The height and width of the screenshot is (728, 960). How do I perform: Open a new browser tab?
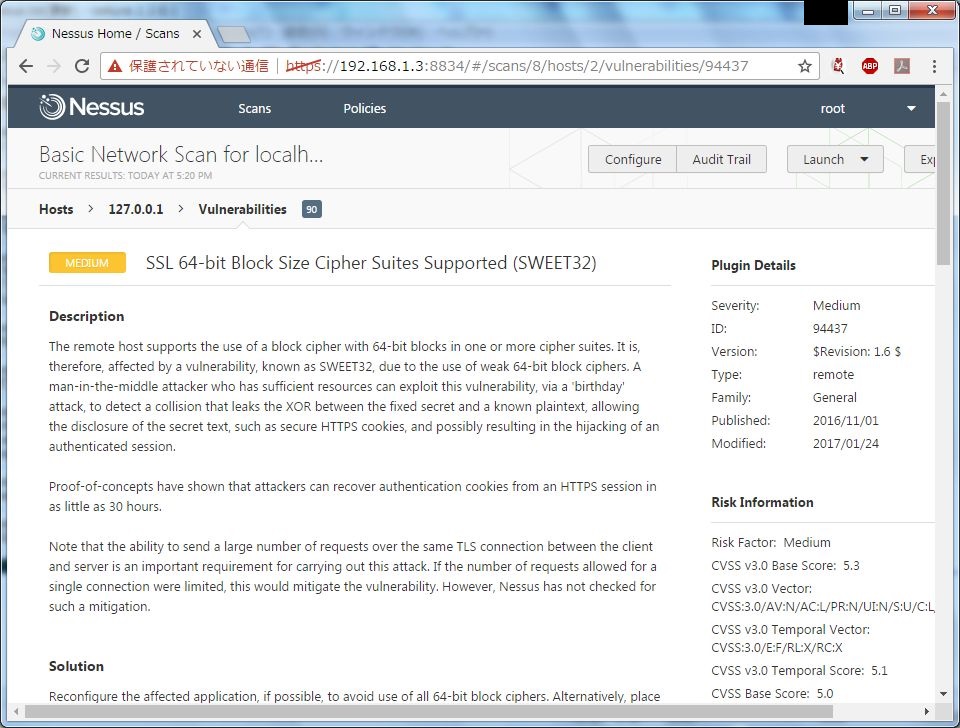pyautogui.click(x=234, y=35)
